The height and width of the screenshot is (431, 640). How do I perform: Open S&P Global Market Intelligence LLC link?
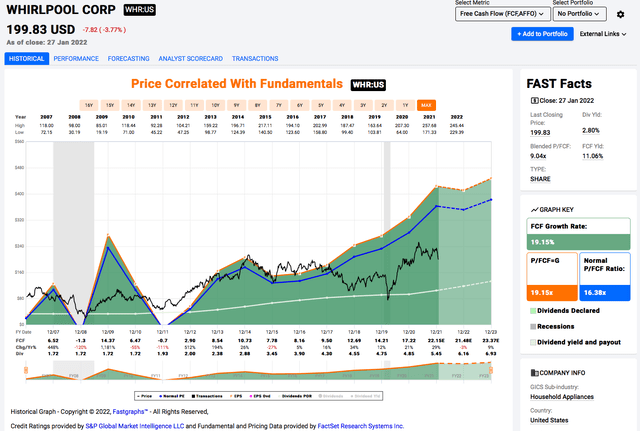click(x=135, y=426)
